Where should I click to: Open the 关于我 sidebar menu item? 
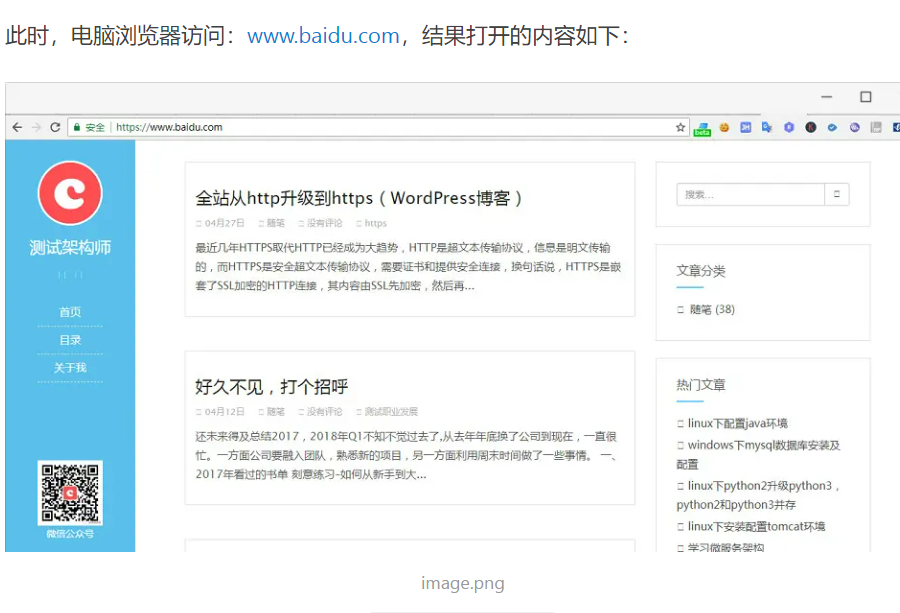point(70,368)
